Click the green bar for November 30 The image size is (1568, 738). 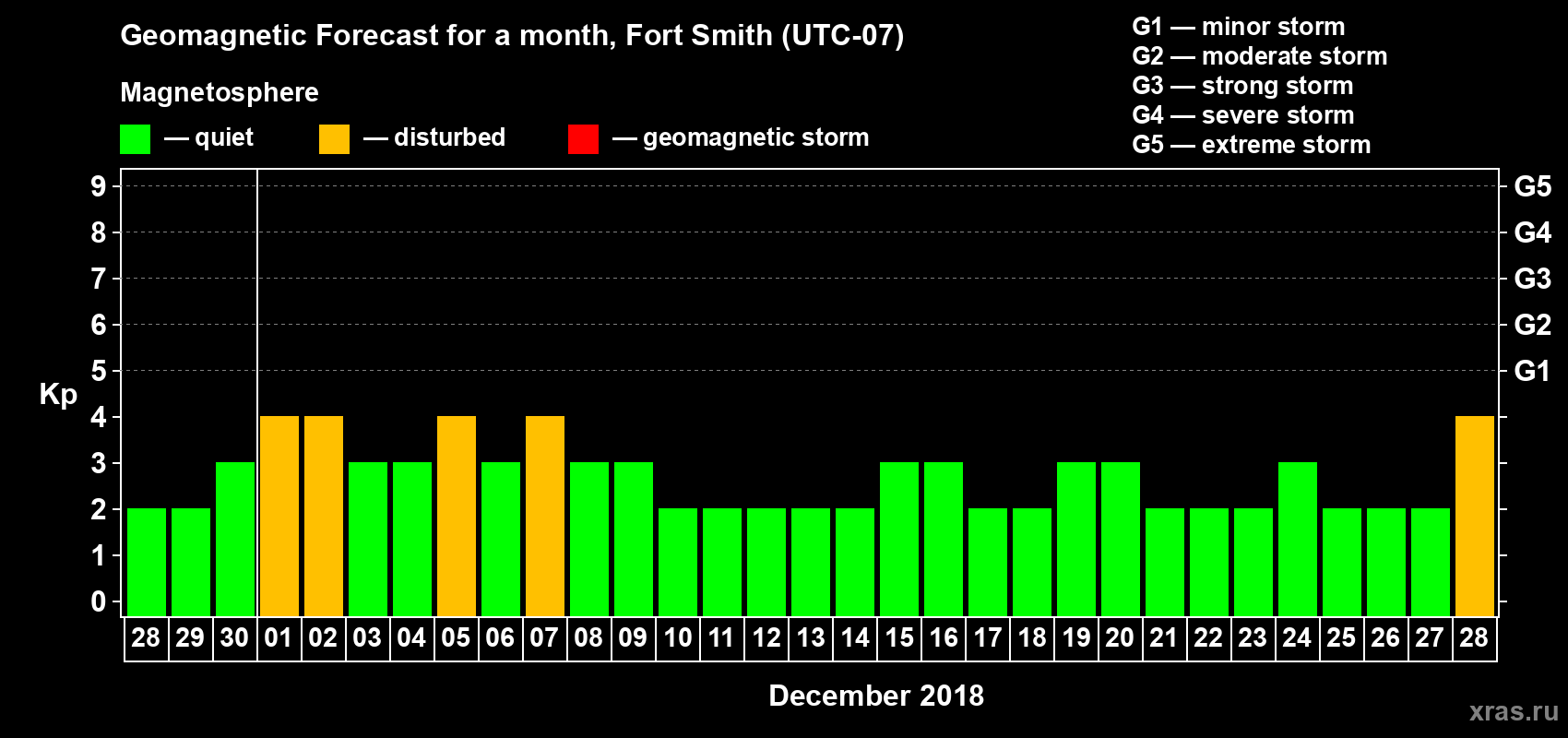pos(235,539)
